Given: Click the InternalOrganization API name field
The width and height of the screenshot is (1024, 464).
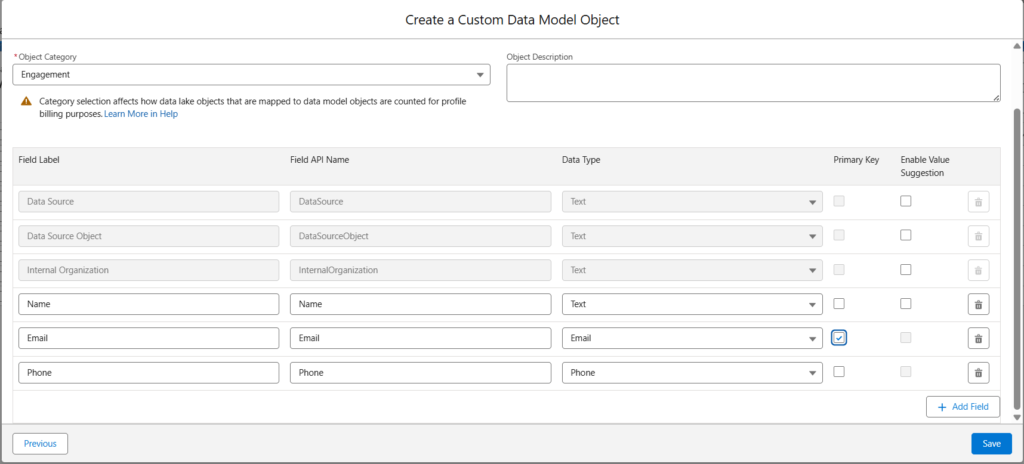Looking at the screenshot, I should click(421, 270).
